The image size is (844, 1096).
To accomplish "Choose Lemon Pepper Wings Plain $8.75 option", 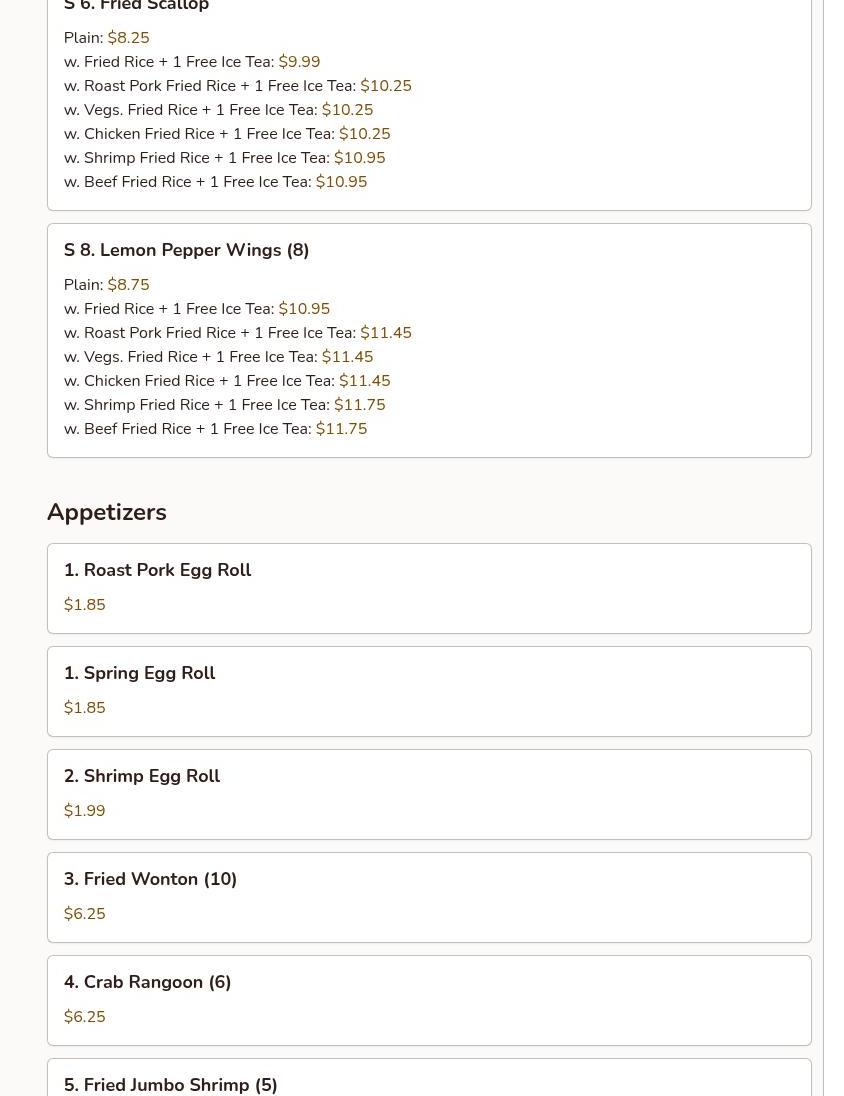I will coord(106,284).
